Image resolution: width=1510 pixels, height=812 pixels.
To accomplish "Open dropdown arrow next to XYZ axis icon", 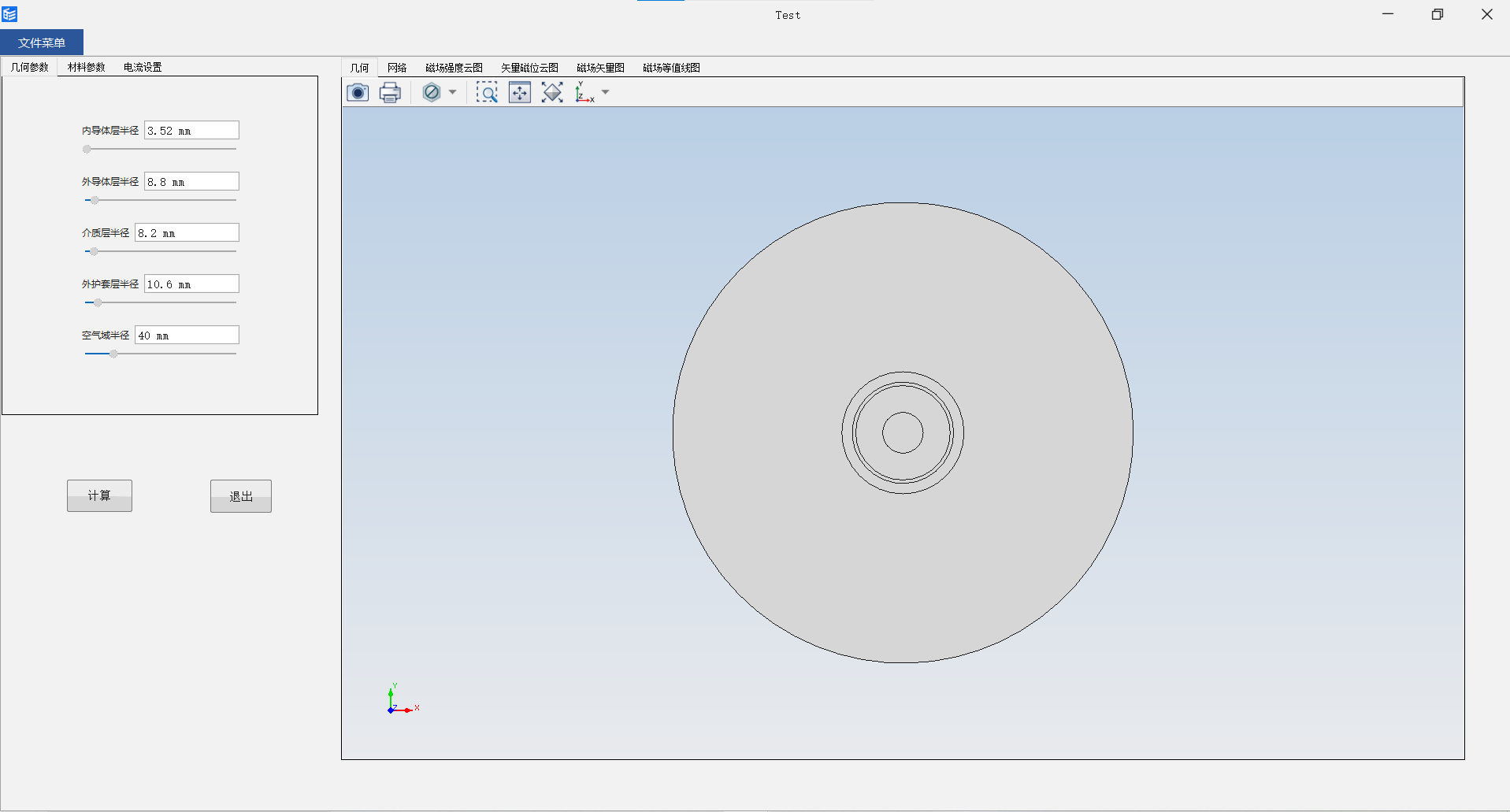I will [x=605, y=93].
